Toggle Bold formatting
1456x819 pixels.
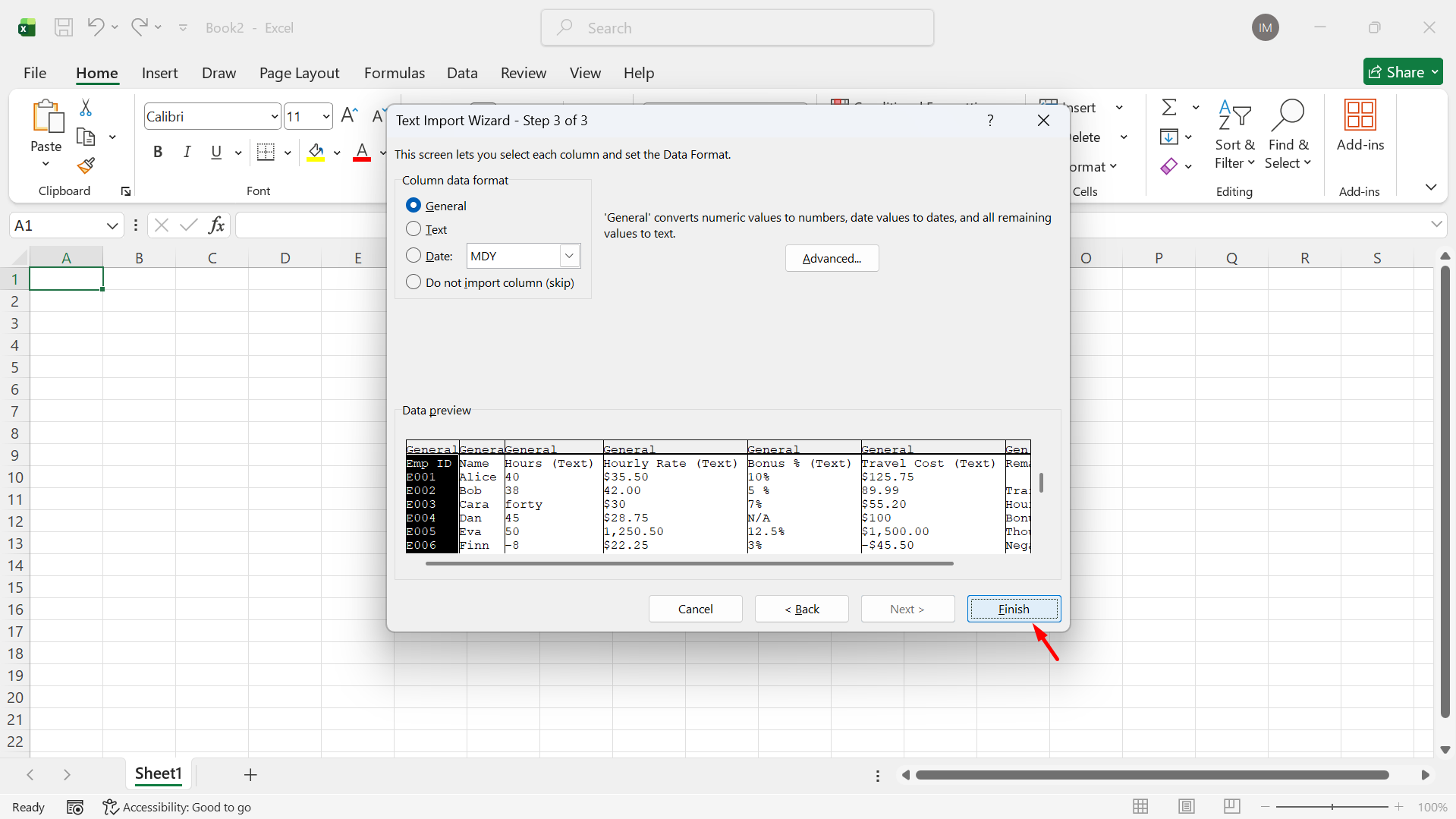pos(158,152)
